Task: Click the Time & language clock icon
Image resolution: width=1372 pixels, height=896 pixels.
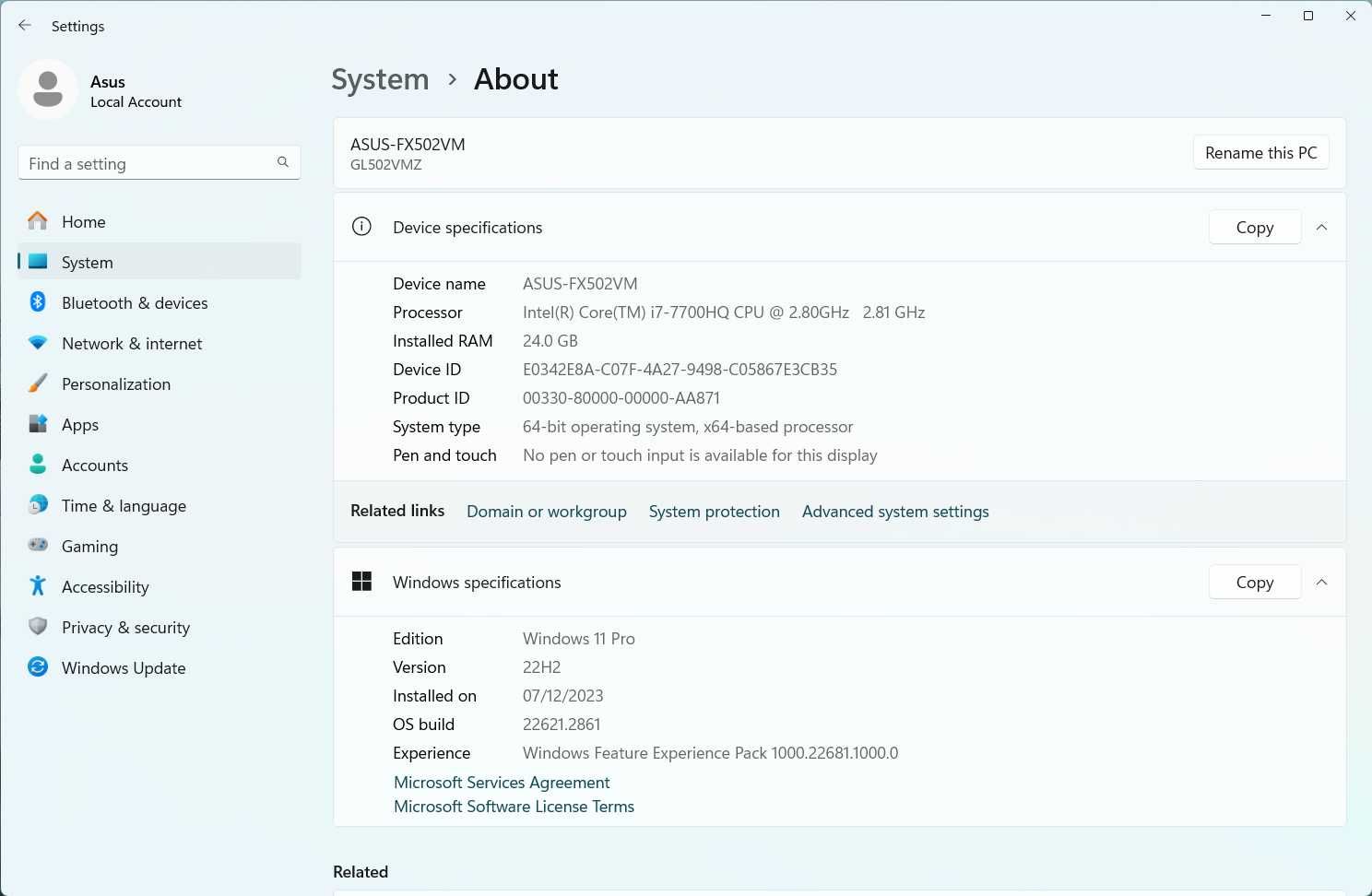Action: 38,505
